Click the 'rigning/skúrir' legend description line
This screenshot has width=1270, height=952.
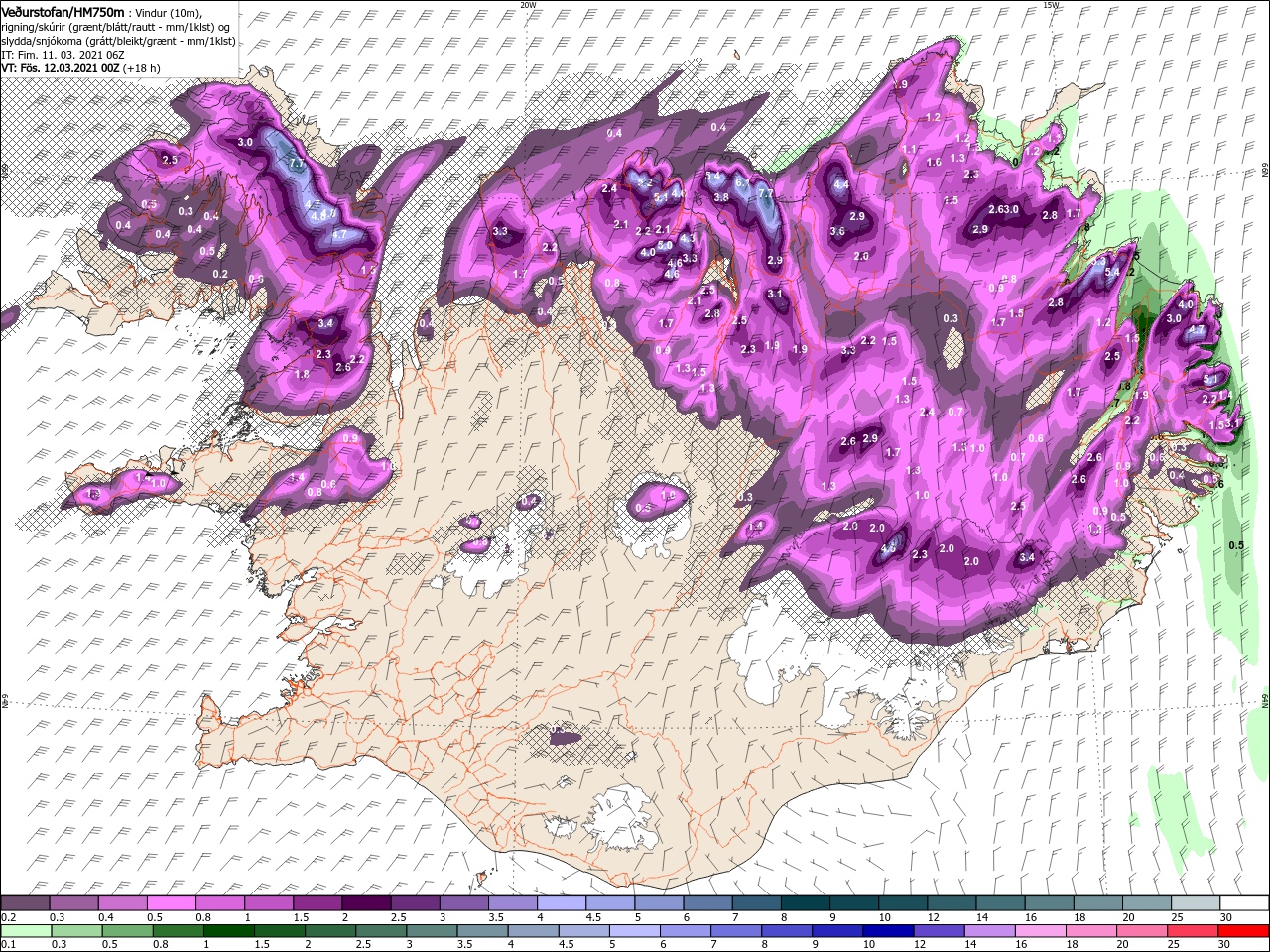[x=117, y=26]
